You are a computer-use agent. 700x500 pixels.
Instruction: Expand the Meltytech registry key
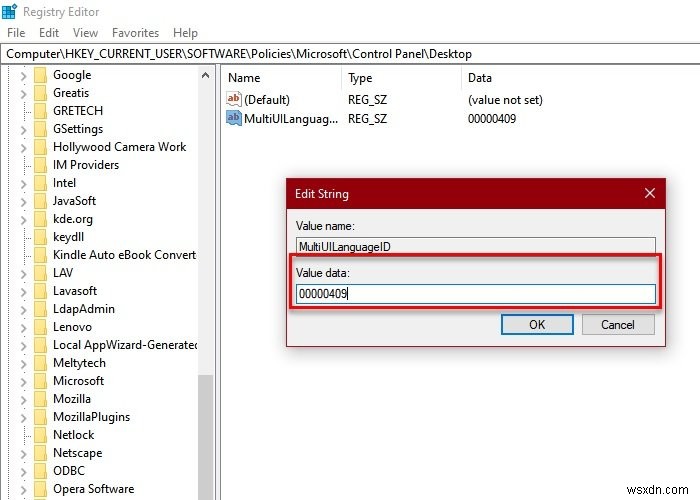tap(24, 364)
